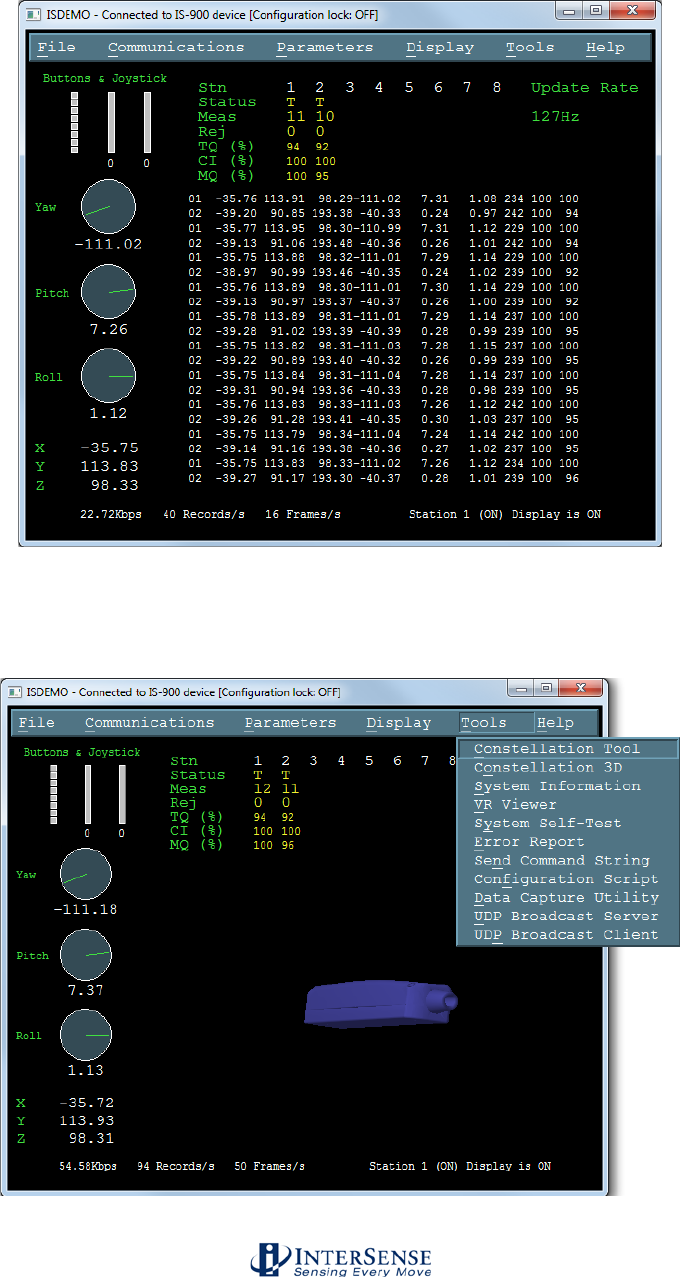The height and width of the screenshot is (1277, 680).
Task: Click the ISDEMO title bar icon in the data-listing window
Action: click(33, 15)
